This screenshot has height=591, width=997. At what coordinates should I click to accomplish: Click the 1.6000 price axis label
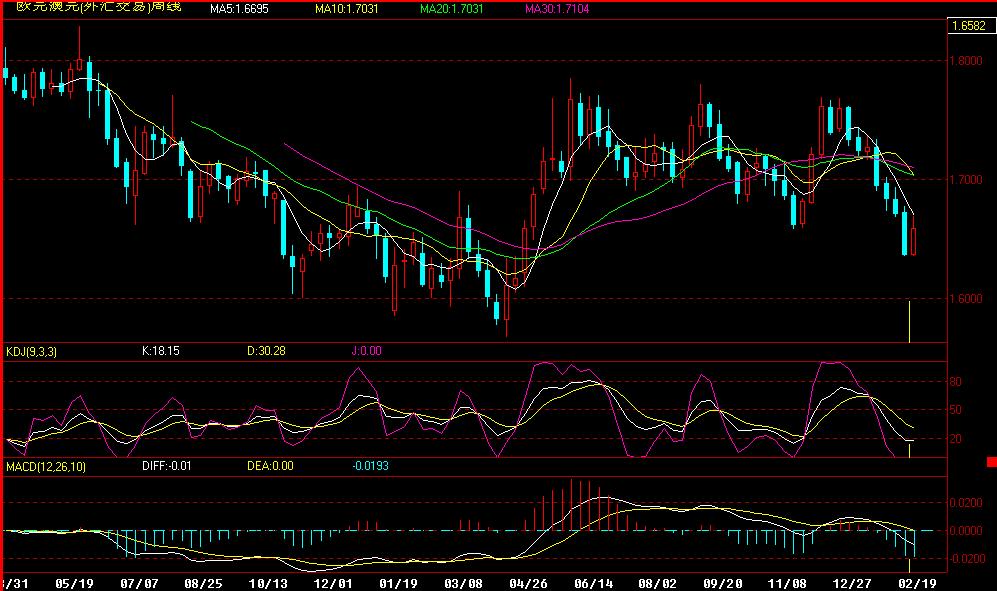click(x=966, y=299)
